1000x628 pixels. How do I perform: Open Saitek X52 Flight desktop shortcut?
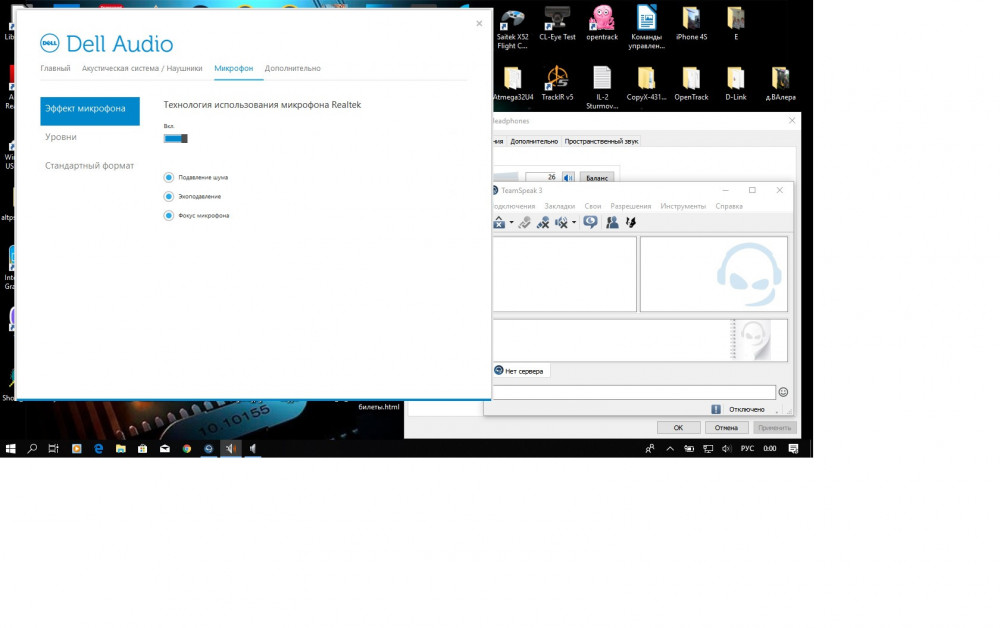pos(513,29)
